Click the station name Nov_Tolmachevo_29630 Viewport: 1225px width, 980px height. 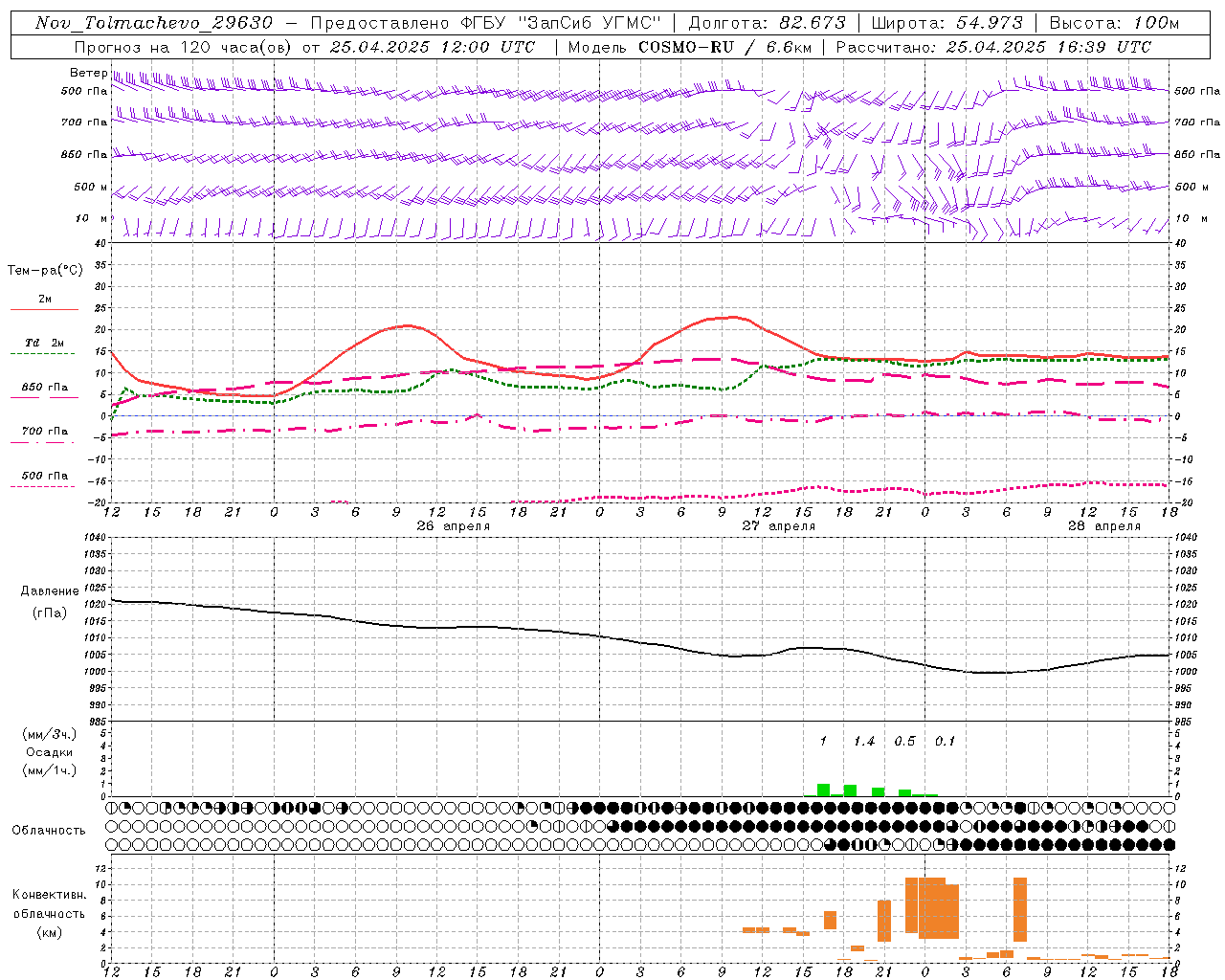153,23
